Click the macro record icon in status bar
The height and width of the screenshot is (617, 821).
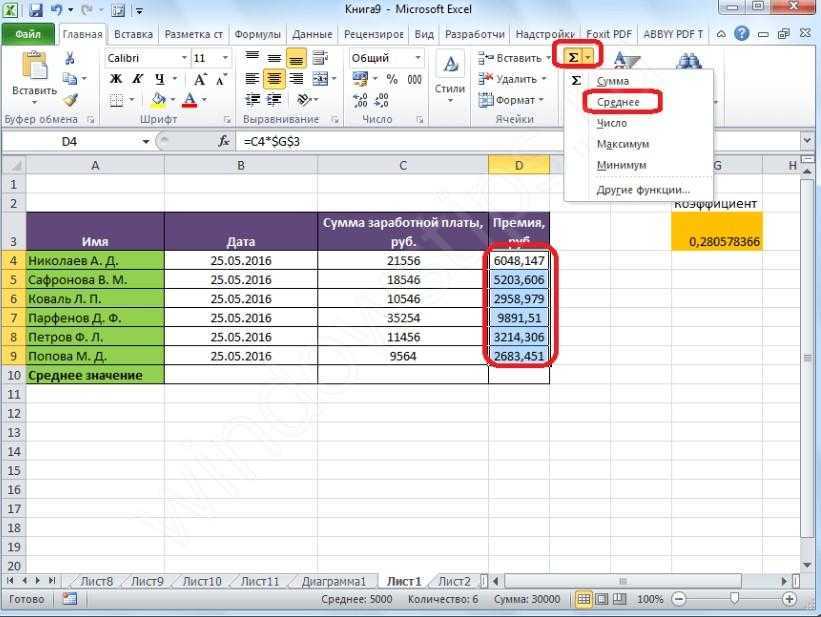tap(69, 599)
